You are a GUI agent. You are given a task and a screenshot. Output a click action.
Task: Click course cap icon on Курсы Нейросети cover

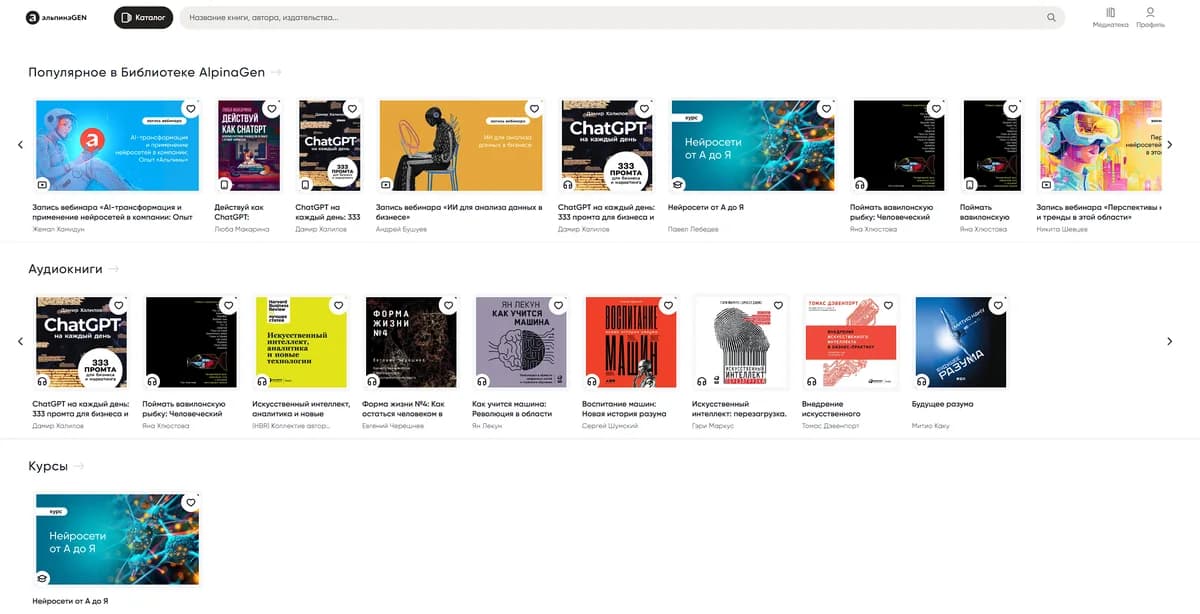coord(42,578)
